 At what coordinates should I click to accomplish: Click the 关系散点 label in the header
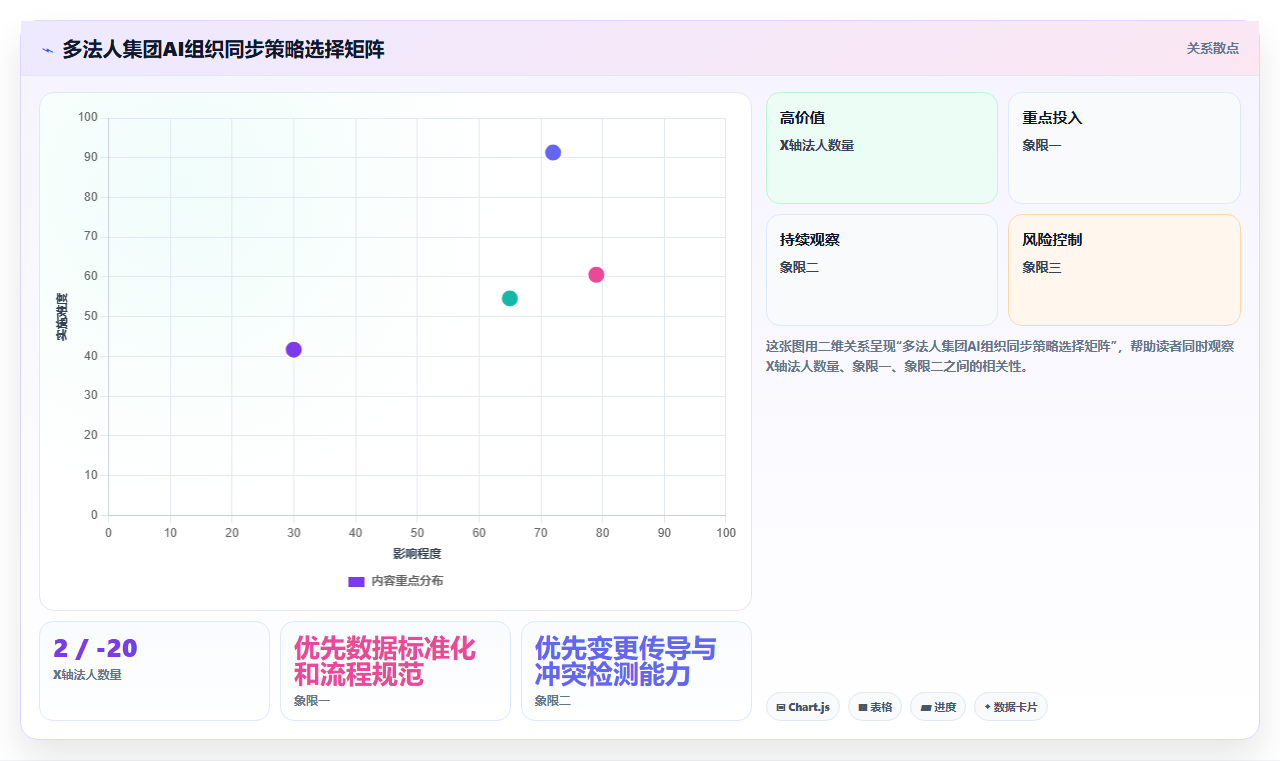pyautogui.click(x=1213, y=48)
